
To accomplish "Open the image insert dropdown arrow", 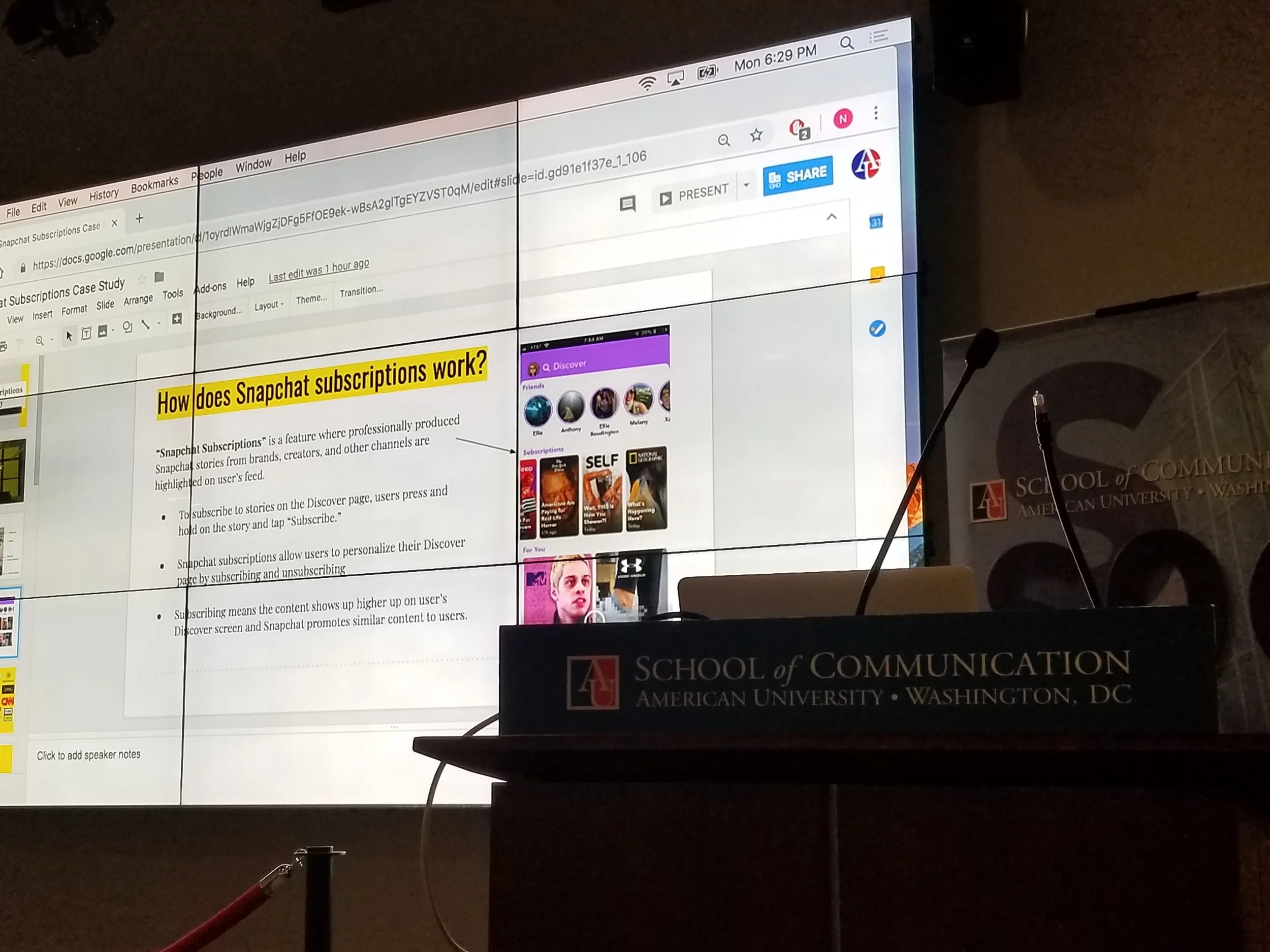I will click(x=113, y=330).
